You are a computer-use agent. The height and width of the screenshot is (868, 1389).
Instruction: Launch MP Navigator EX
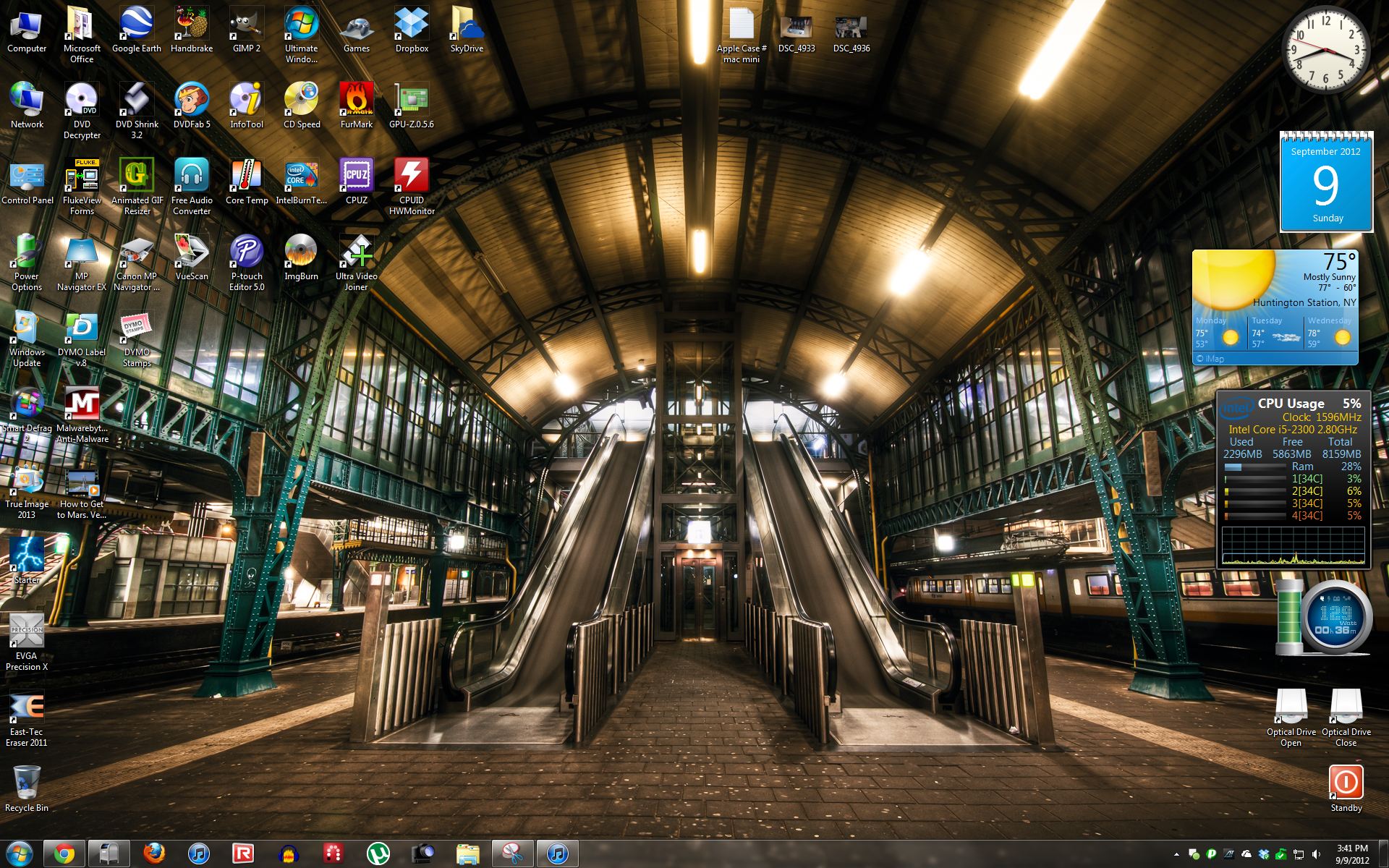82,263
